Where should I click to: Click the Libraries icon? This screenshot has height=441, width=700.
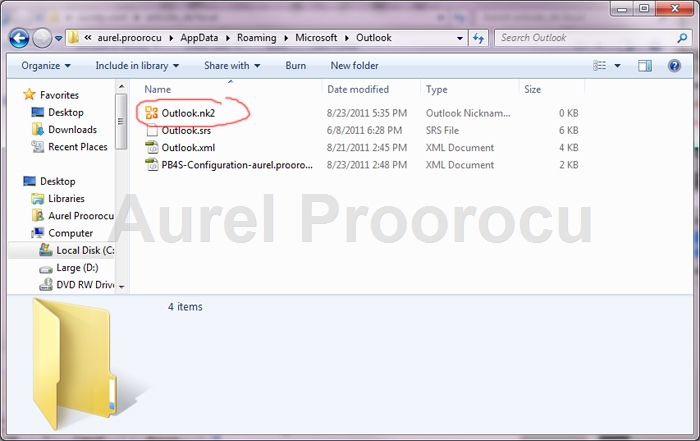[x=38, y=198]
